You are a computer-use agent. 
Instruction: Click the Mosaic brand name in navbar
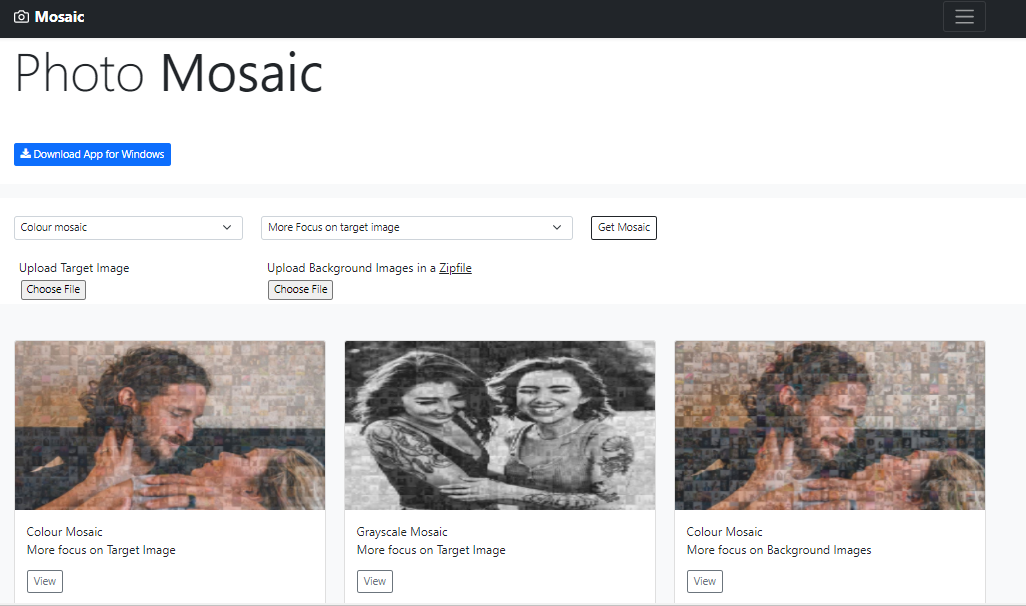click(60, 17)
